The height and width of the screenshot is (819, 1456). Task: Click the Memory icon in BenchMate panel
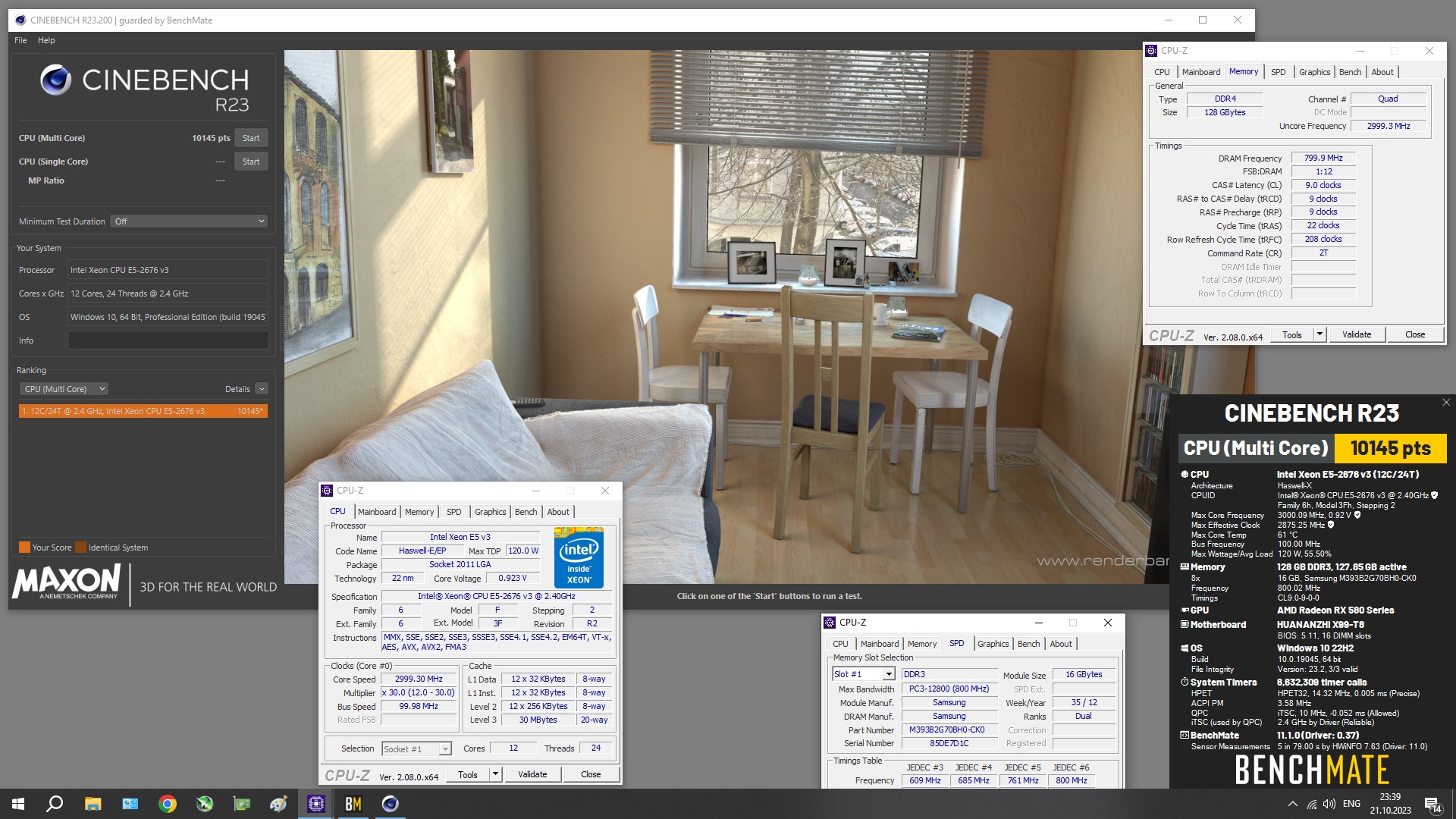point(1185,566)
